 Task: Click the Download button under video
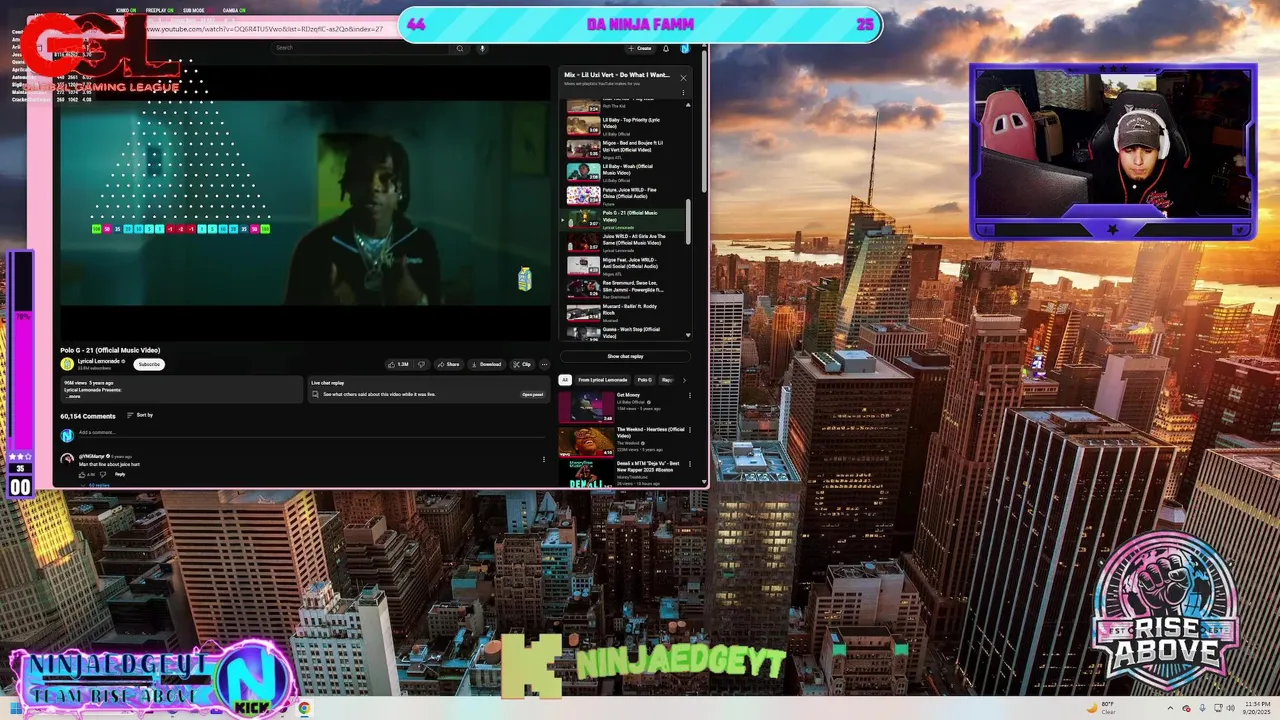click(x=486, y=364)
